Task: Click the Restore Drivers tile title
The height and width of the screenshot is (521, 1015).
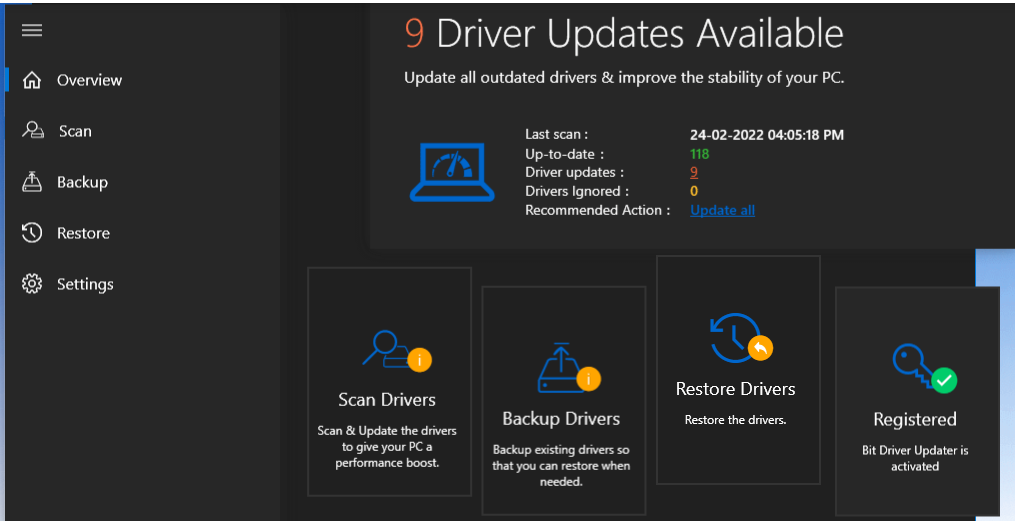Action: (x=735, y=388)
